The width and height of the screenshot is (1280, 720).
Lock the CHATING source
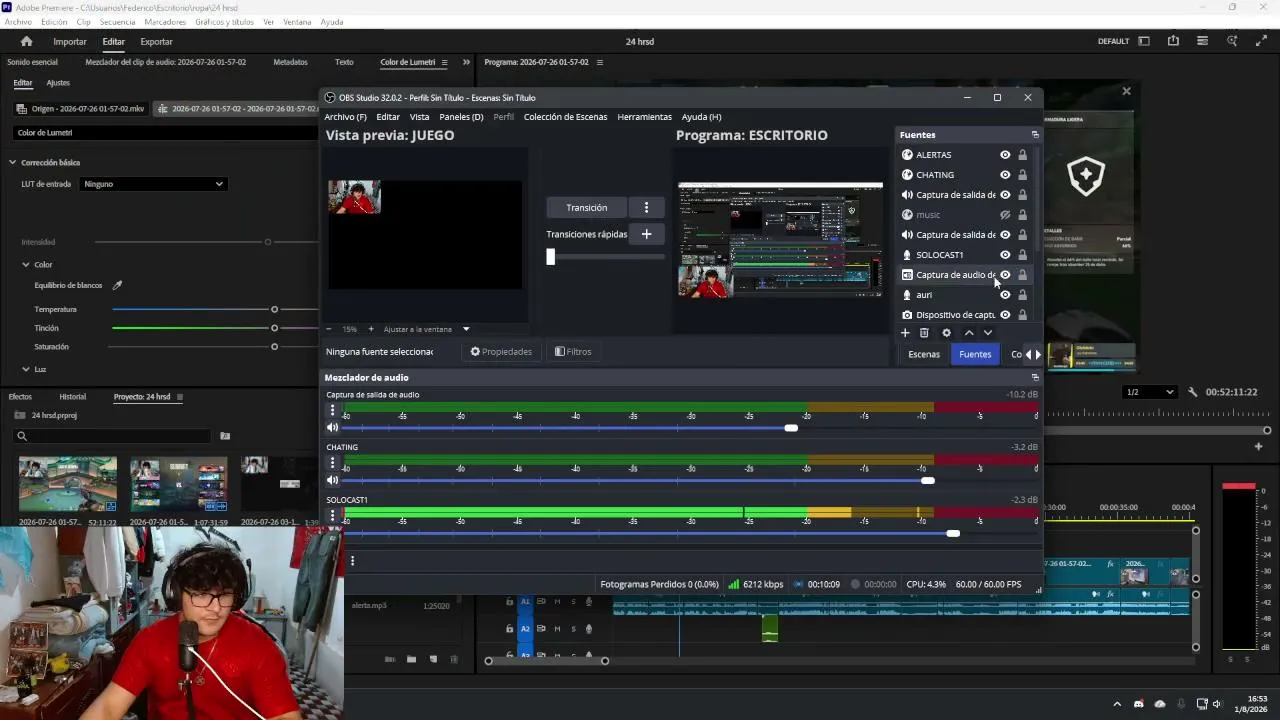point(1022,175)
